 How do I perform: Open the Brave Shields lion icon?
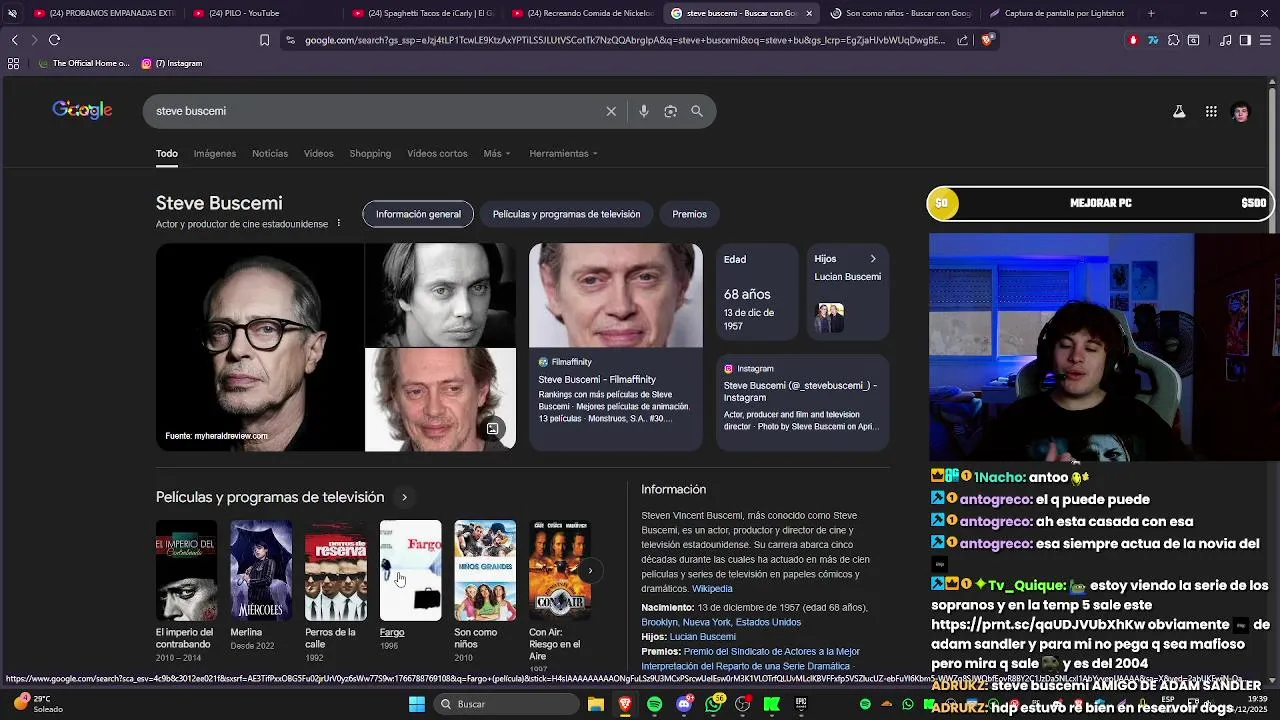click(987, 40)
